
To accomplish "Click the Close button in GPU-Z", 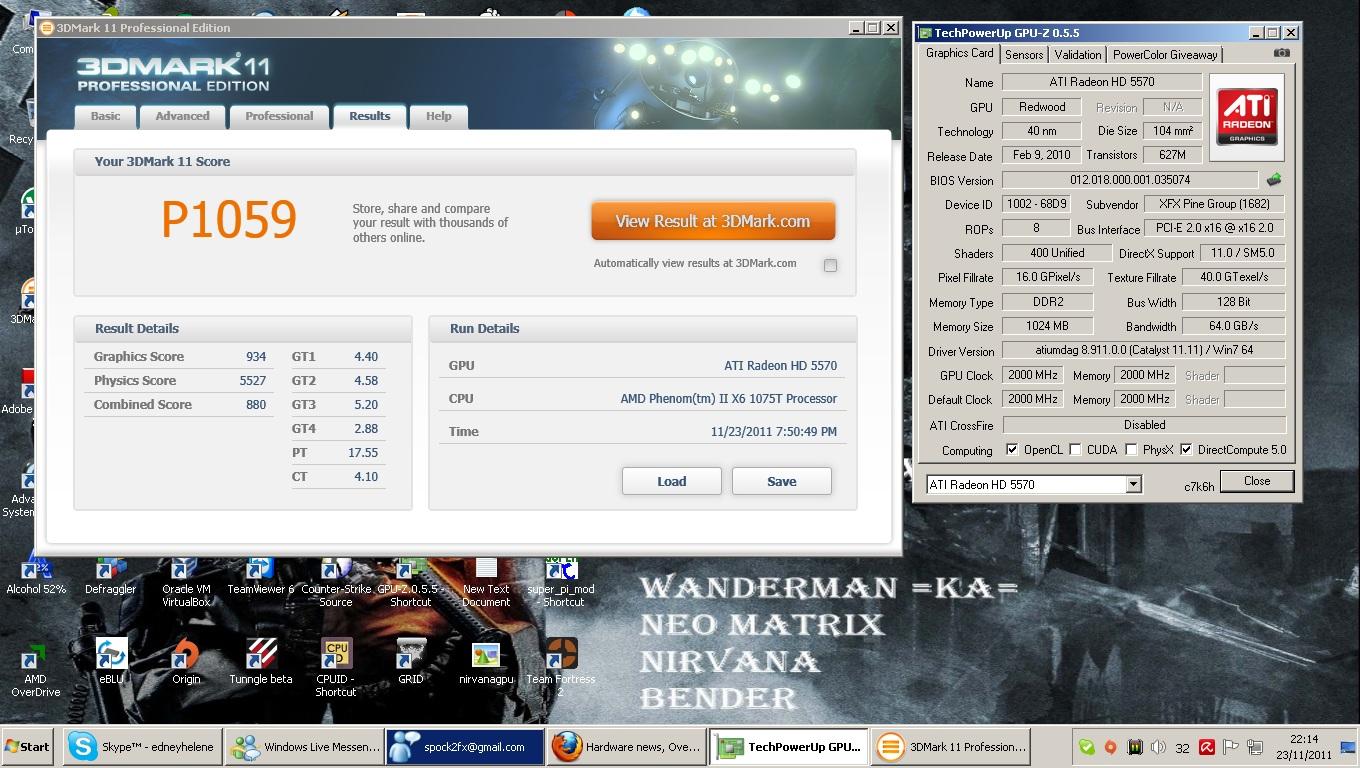I will pyautogui.click(x=1257, y=481).
